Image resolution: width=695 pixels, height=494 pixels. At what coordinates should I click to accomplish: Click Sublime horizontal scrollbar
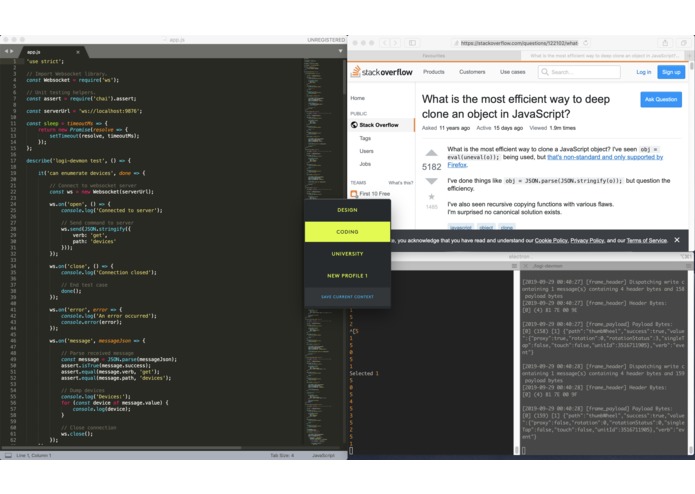pos(122,447)
